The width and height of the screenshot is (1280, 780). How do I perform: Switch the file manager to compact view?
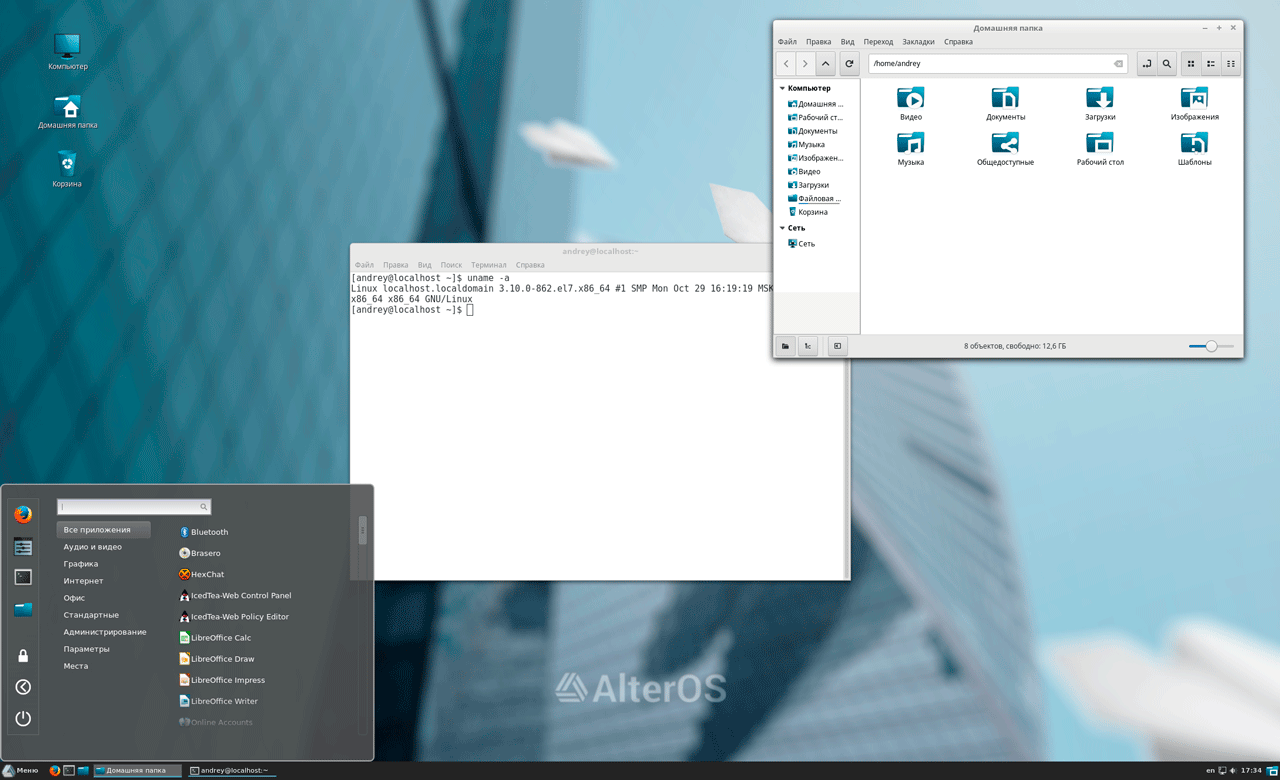tap(1231, 64)
